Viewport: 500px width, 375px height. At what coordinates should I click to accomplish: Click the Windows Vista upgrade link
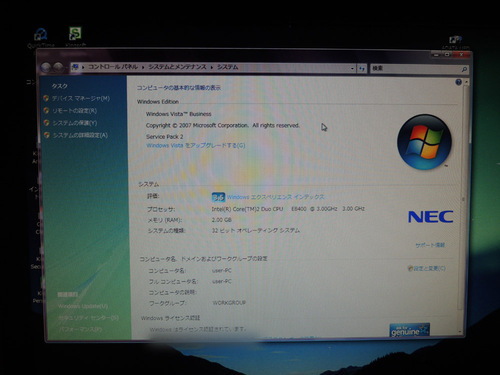(x=196, y=145)
